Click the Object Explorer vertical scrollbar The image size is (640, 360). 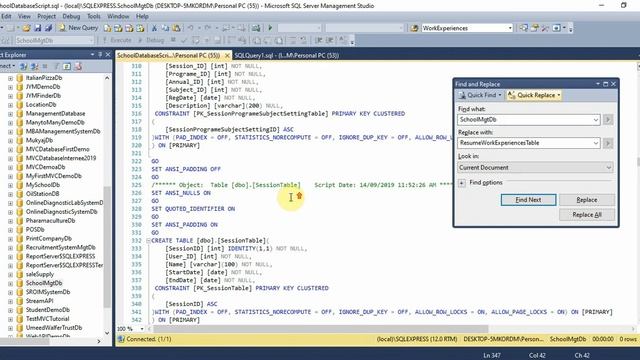[x=107, y=247]
